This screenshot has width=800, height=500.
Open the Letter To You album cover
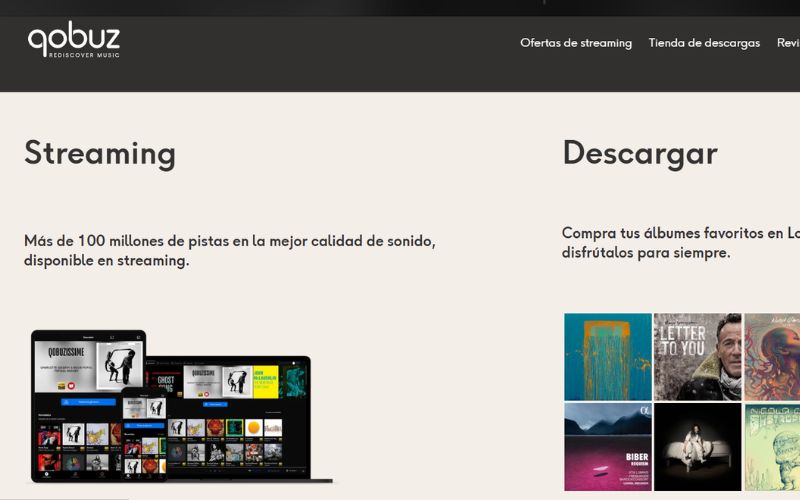point(697,357)
